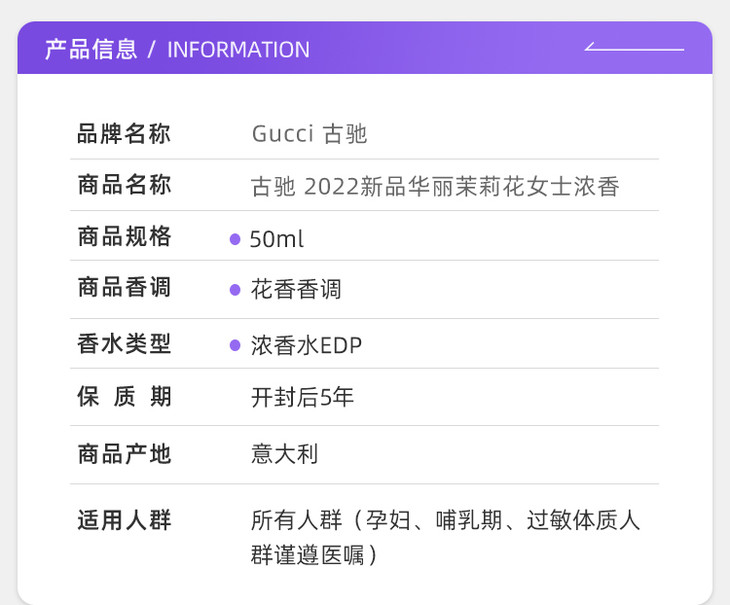
Task: Click the 花香香调 fragrance value
Action: [296, 290]
